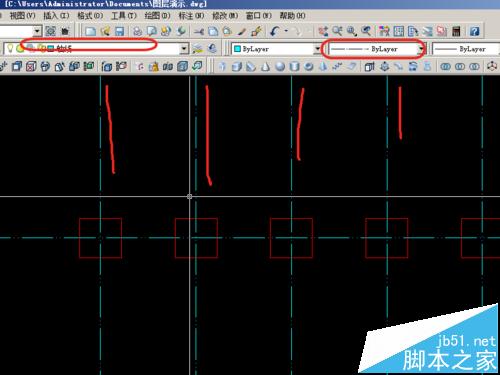Click the Zoom Window icon
Image resolution: width=500 pixels, height=375 pixels.
coord(351,32)
